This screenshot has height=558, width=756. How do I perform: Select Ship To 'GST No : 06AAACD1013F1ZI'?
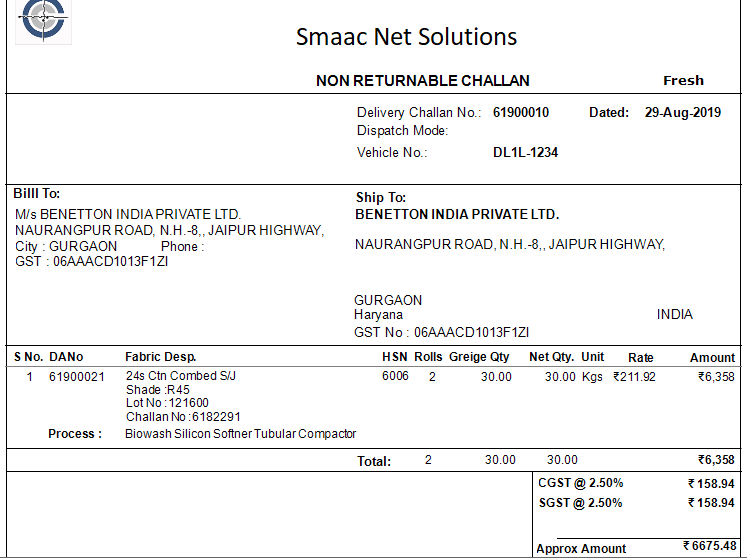tap(441, 332)
